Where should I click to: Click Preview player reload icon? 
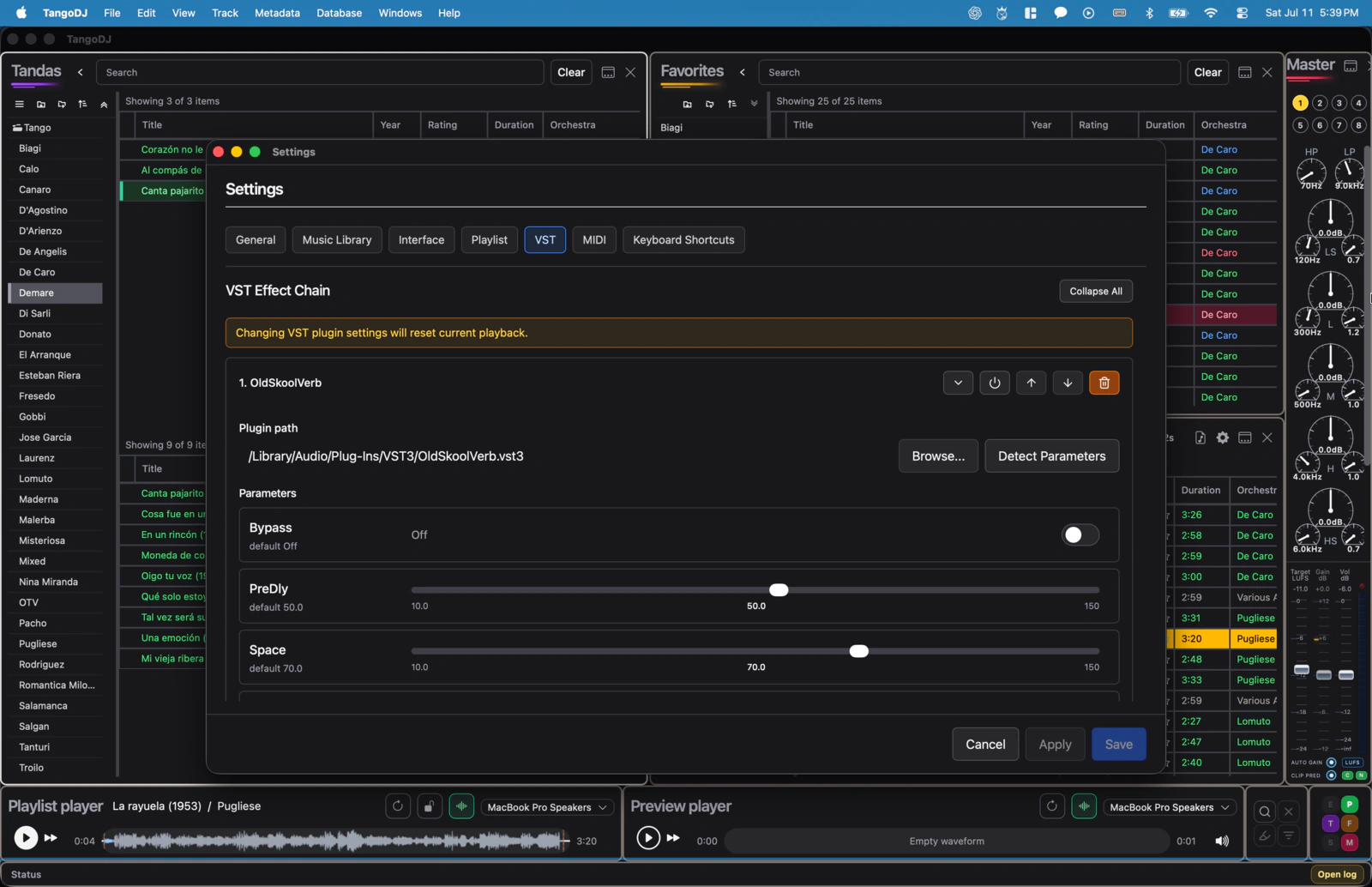1052,806
